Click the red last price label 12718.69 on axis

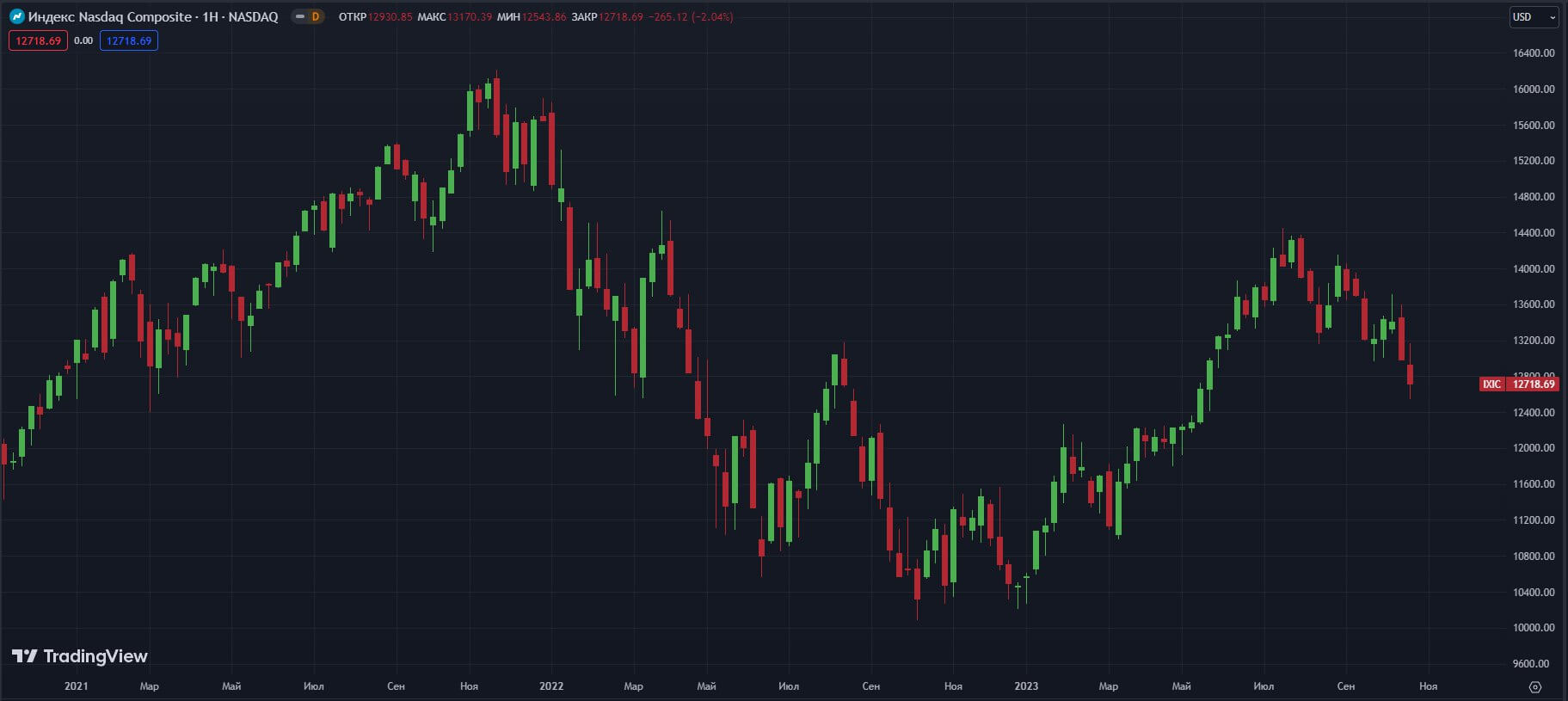1534,384
